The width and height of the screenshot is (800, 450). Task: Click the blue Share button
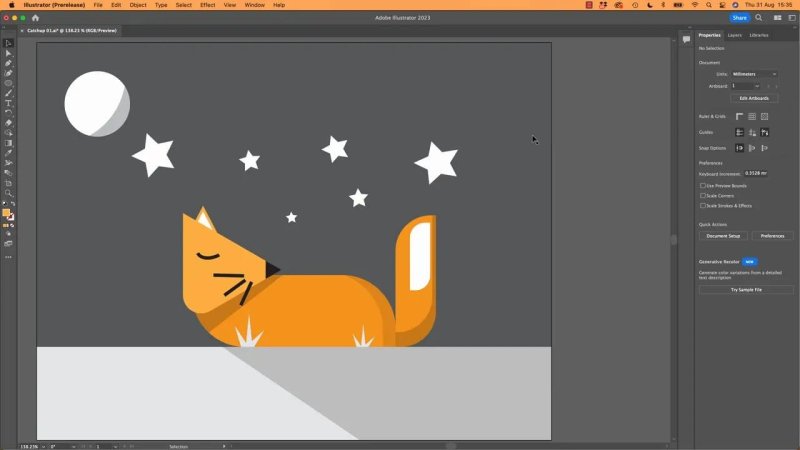coord(739,18)
